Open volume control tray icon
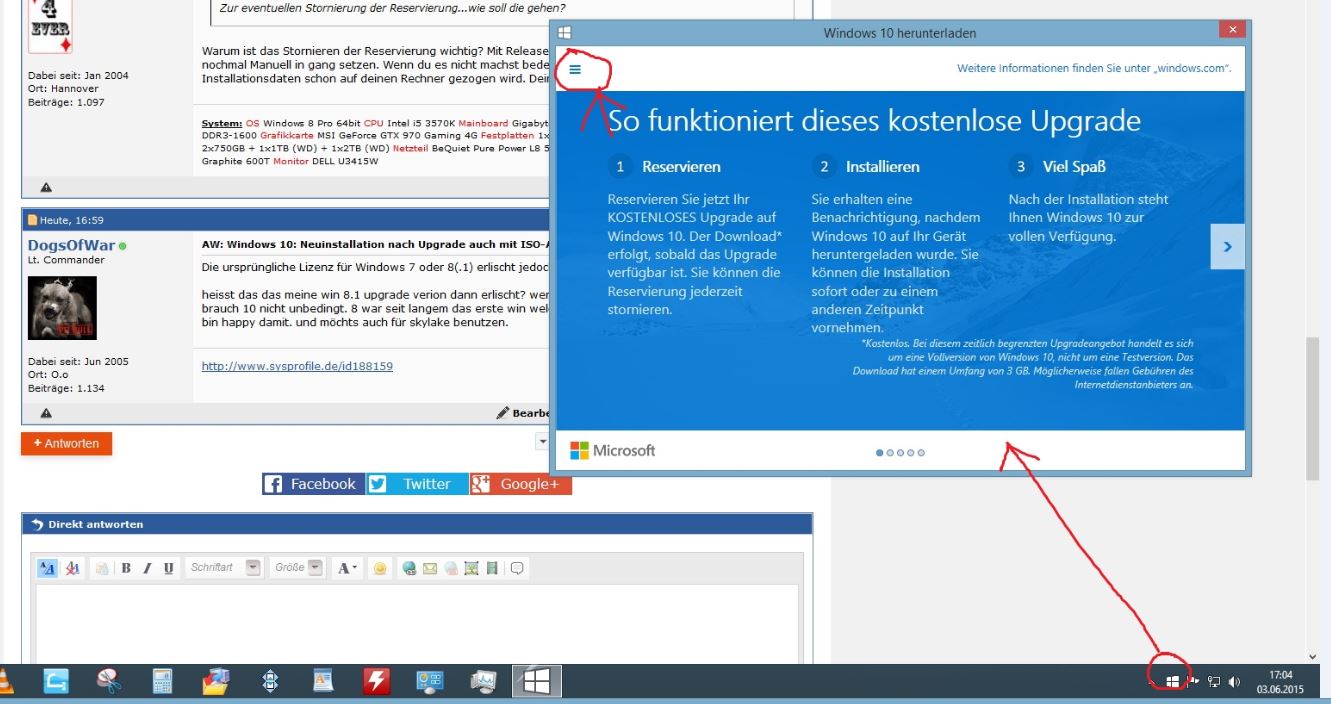 point(1235,681)
